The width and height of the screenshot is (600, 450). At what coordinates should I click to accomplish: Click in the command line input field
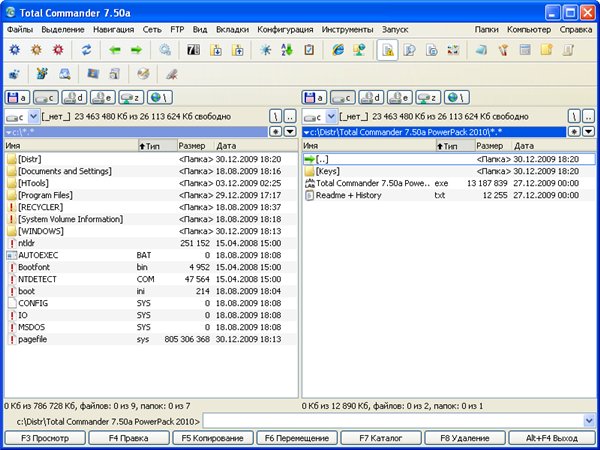pos(393,421)
